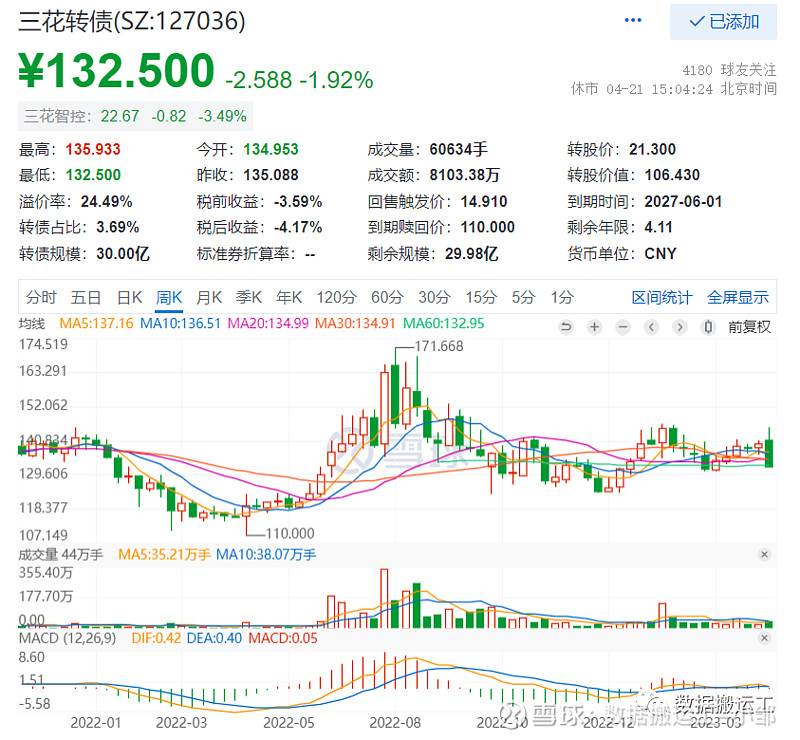Move chart right with forward arrow
Image resolution: width=800 pixels, height=740 pixels.
(680, 327)
